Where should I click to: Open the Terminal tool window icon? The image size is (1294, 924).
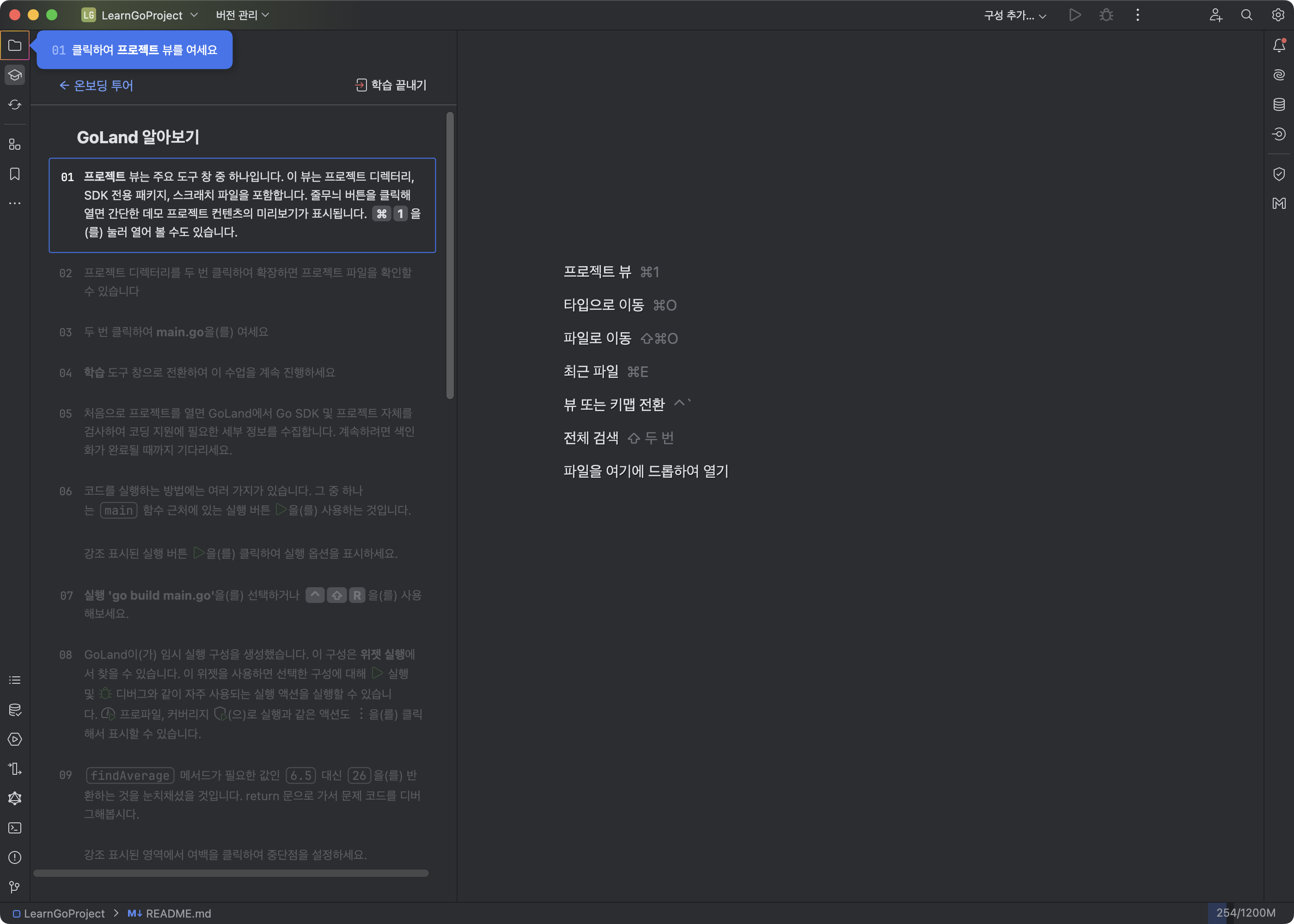[x=15, y=828]
